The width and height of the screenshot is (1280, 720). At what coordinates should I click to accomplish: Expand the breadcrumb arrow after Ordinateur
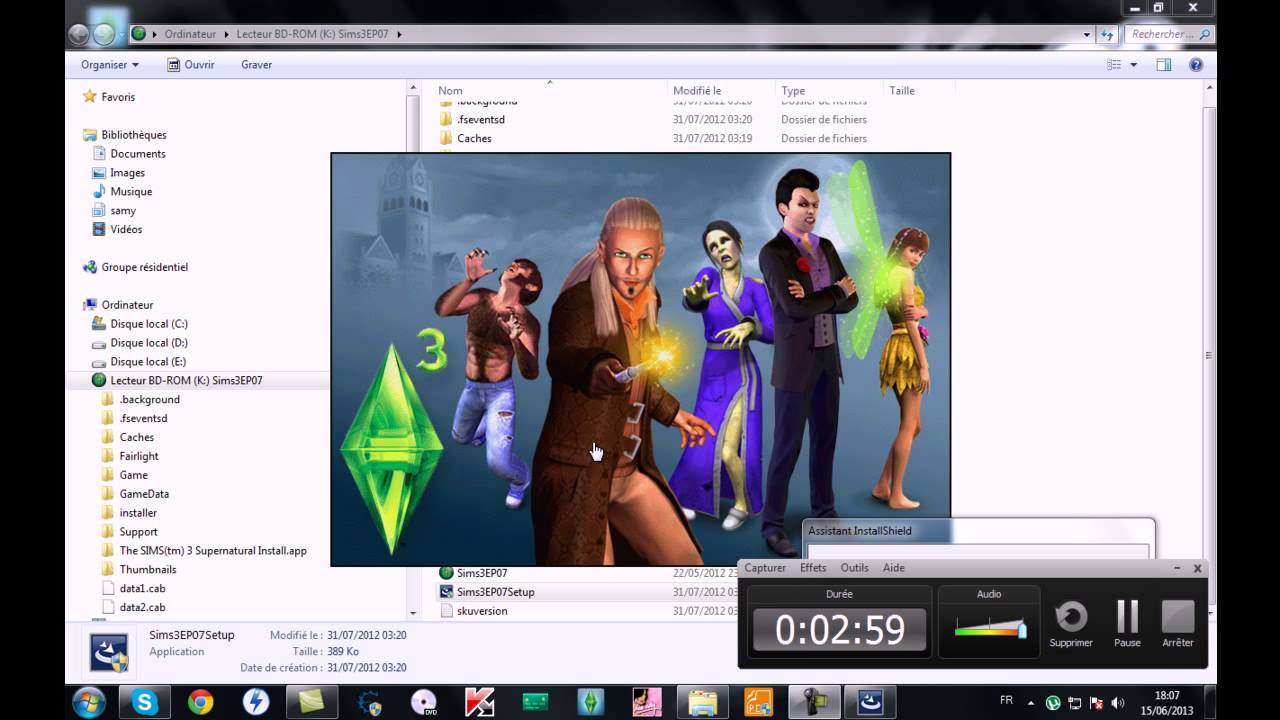point(226,34)
